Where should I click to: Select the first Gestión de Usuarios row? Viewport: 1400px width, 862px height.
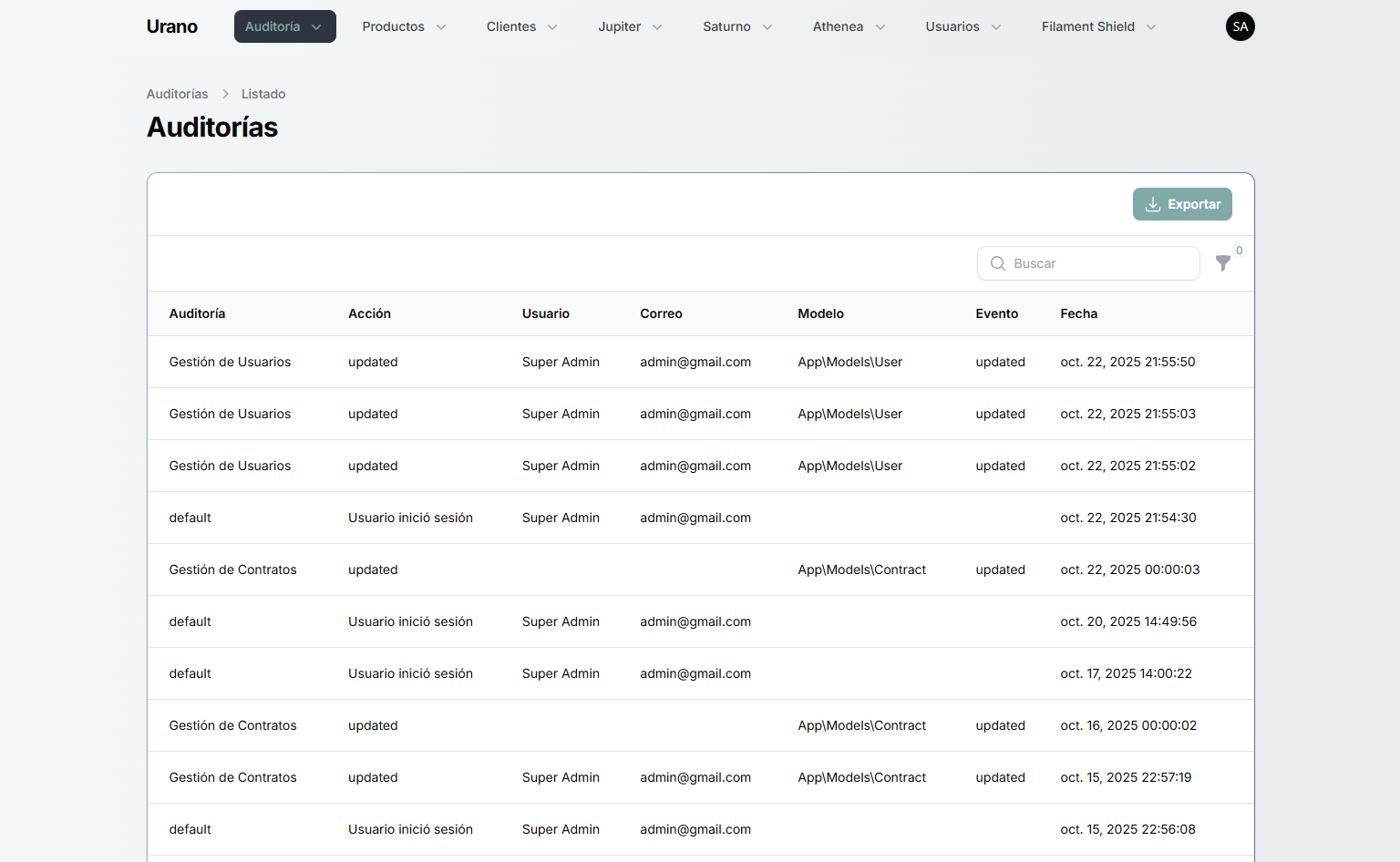[230, 362]
